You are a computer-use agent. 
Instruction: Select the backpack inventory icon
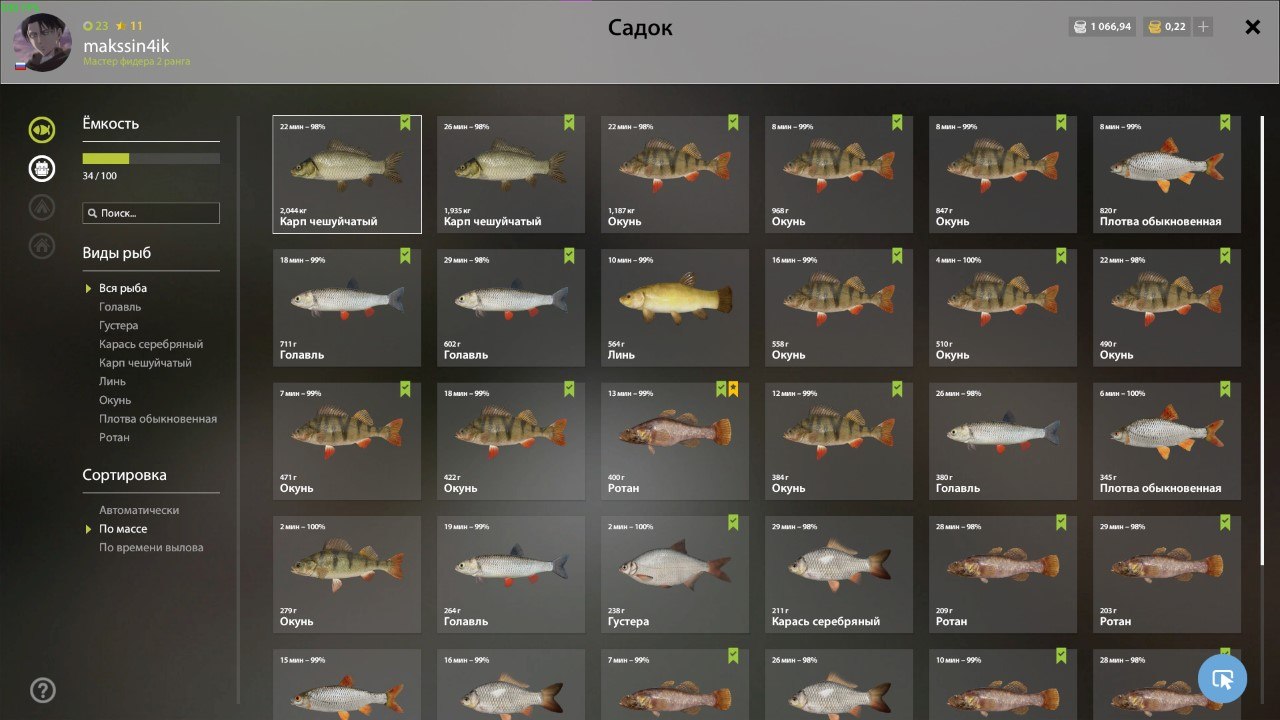42,168
